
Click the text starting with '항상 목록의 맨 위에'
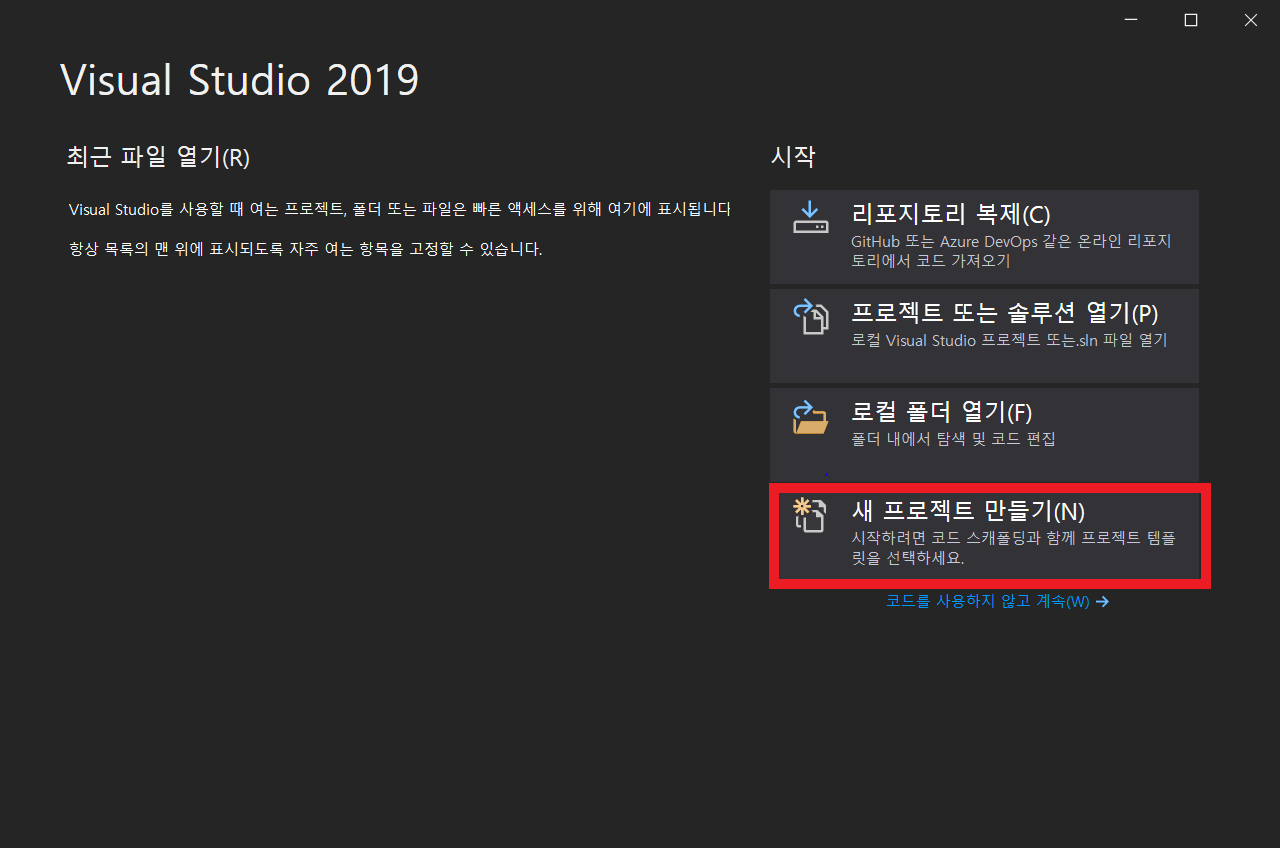point(305,249)
